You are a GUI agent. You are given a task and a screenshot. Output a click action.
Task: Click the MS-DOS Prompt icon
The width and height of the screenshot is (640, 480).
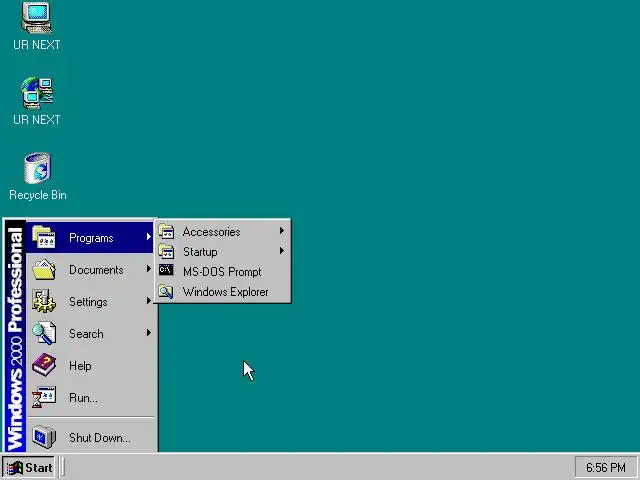click(x=166, y=270)
